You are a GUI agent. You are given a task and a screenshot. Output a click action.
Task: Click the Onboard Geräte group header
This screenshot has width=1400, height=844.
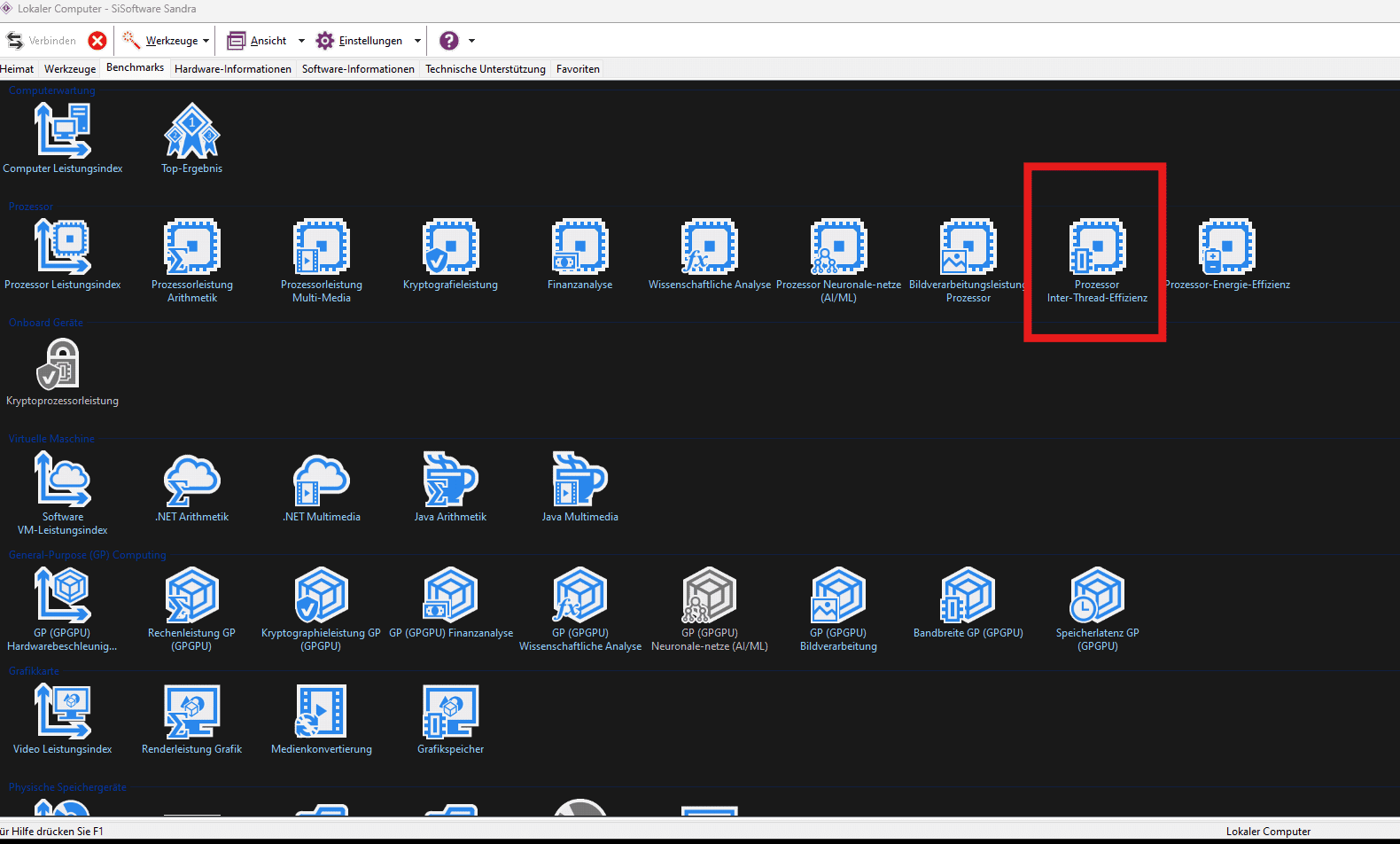click(x=46, y=323)
